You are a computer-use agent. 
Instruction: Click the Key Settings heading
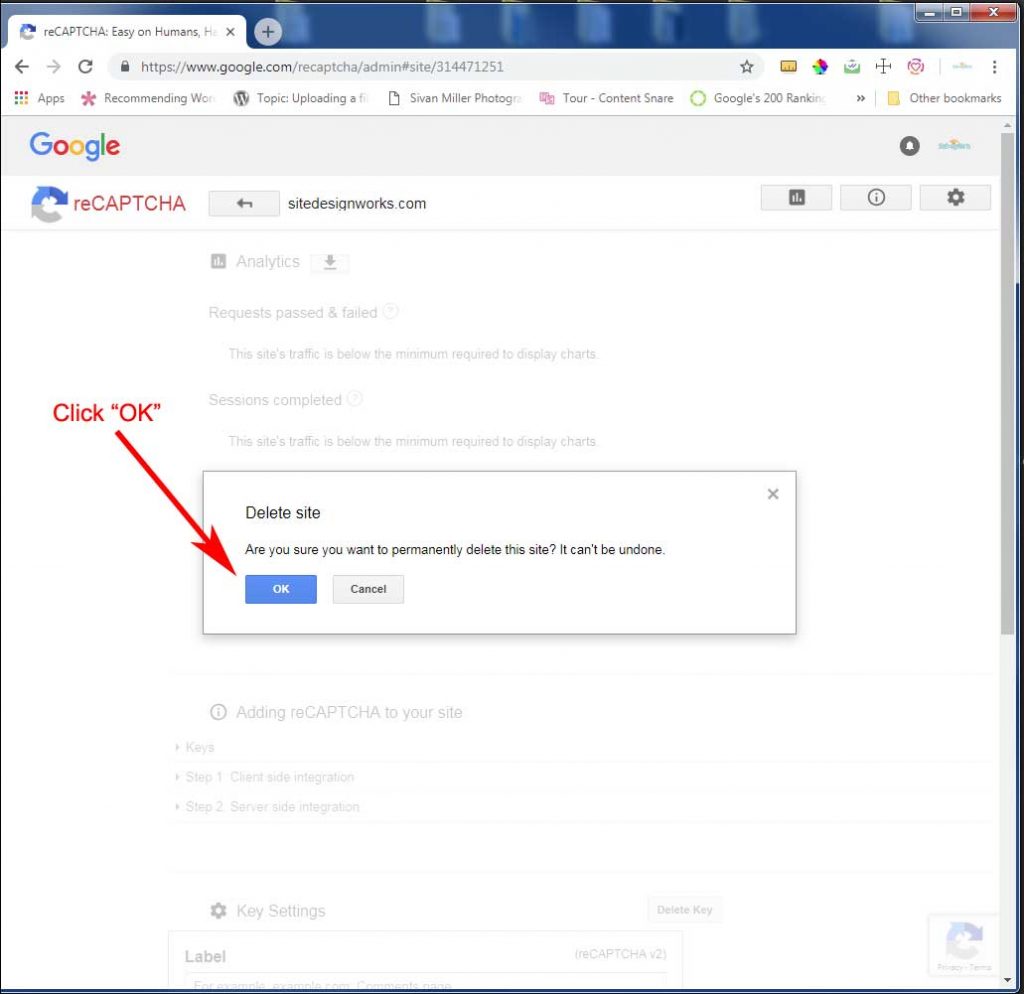click(281, 911)
